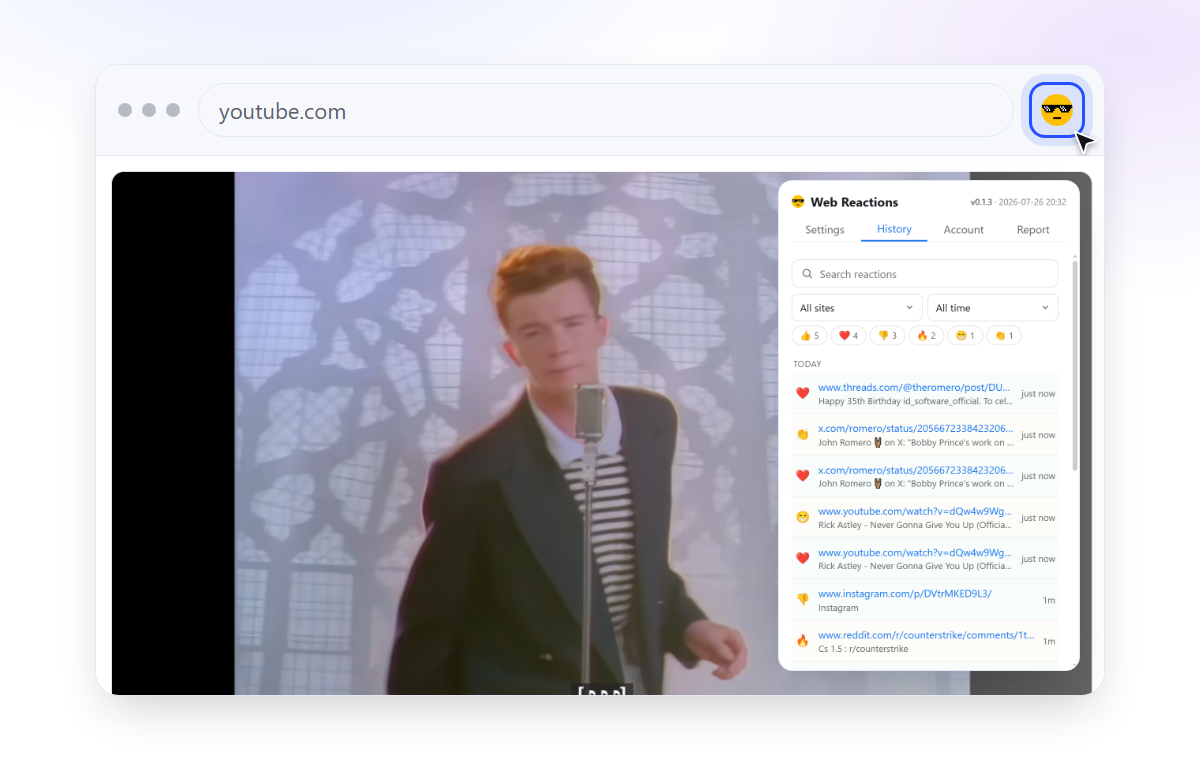The image size is (1200, 760).
Task: Open the Account tab
Action: tap(964, 230)
